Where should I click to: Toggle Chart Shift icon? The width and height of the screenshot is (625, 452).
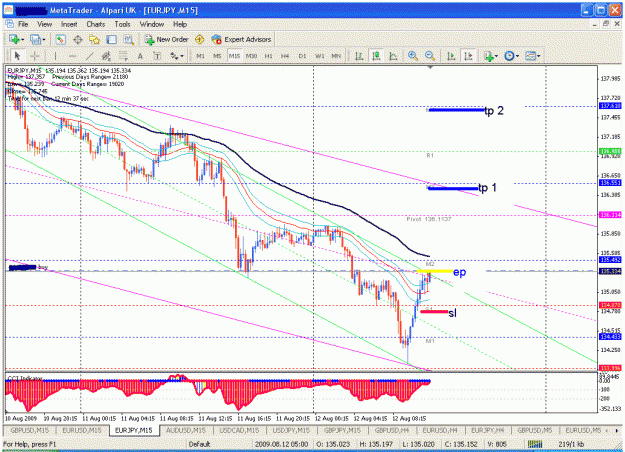[468, 56]
